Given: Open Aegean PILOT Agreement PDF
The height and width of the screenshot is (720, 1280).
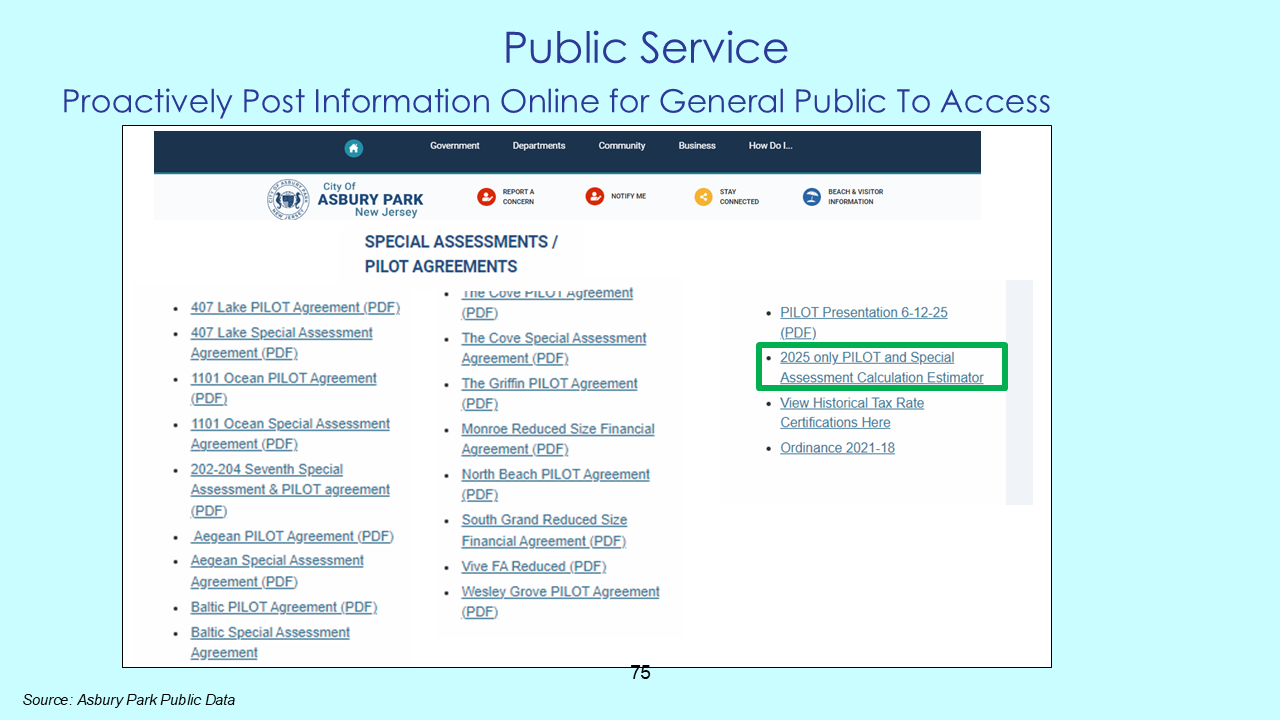Looking at the screenshot, I should pyautogui.click(x=293, y=537).
